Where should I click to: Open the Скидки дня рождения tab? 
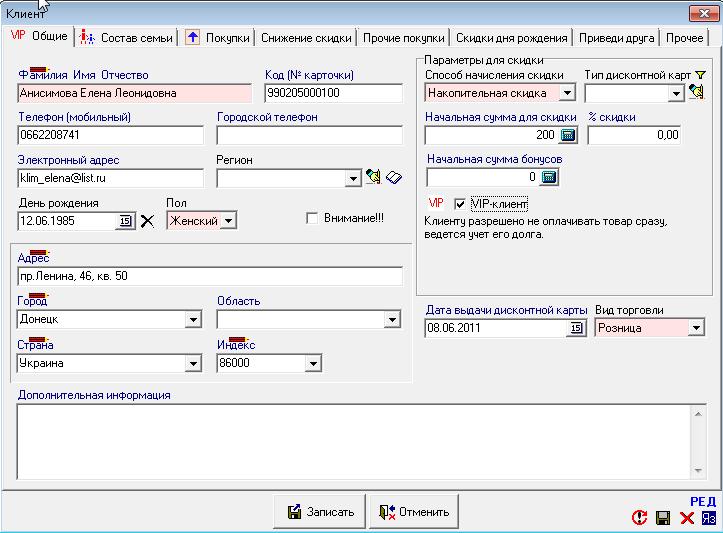click(511, 38)
